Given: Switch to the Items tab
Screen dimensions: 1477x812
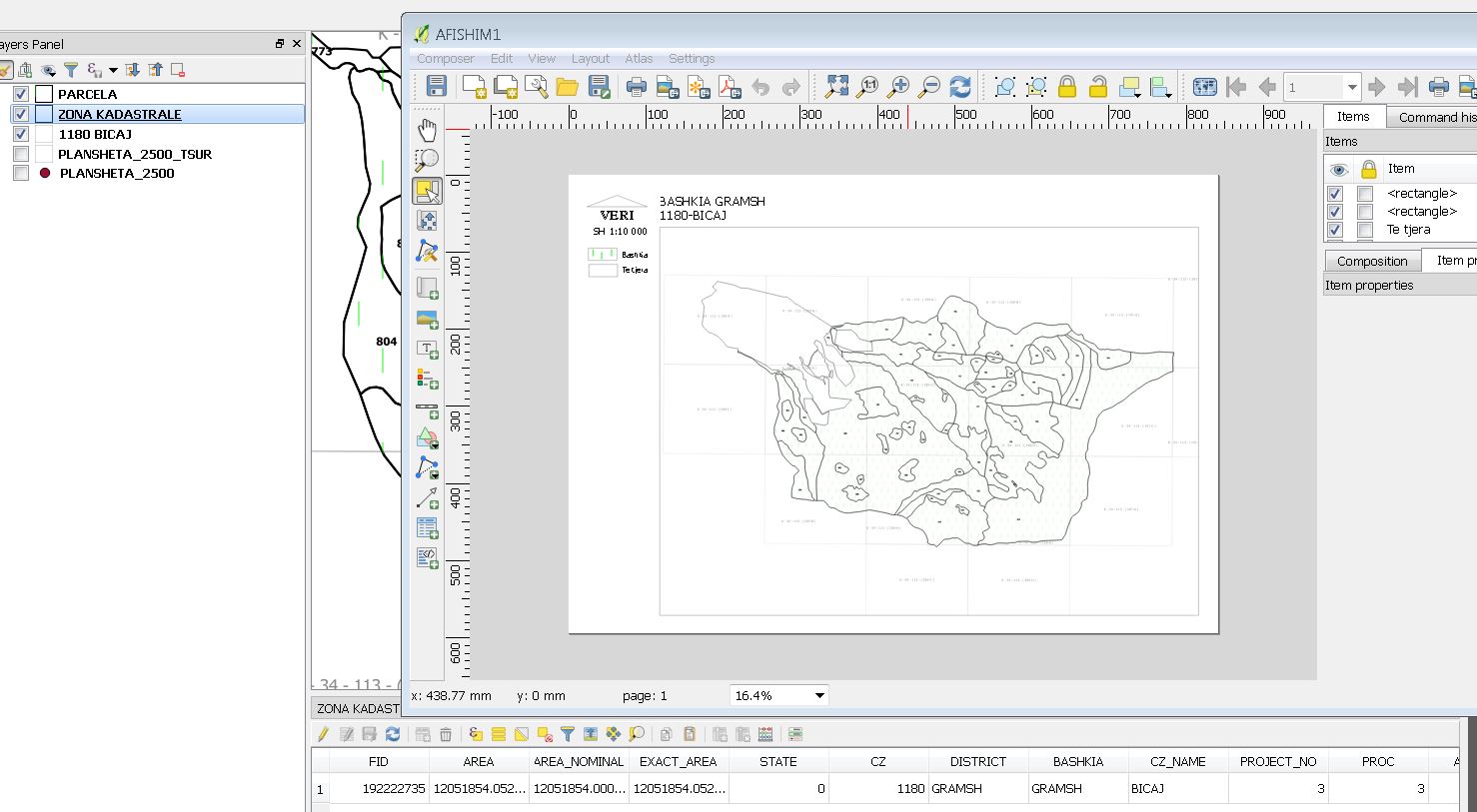Looking at the screenshot, I should point(1353,116).
